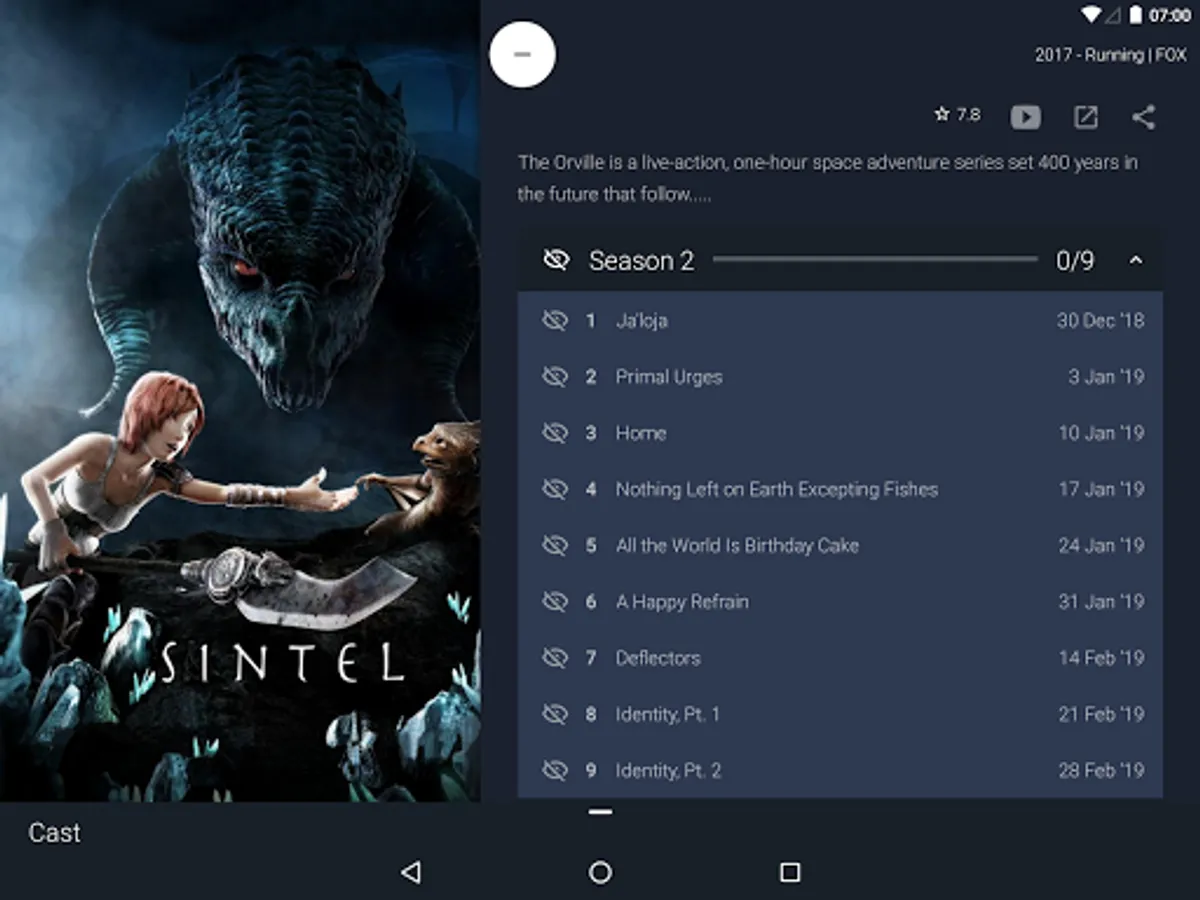1200x900 pixels.
Task: Open episode title Home
Action: tap(640, 433)
